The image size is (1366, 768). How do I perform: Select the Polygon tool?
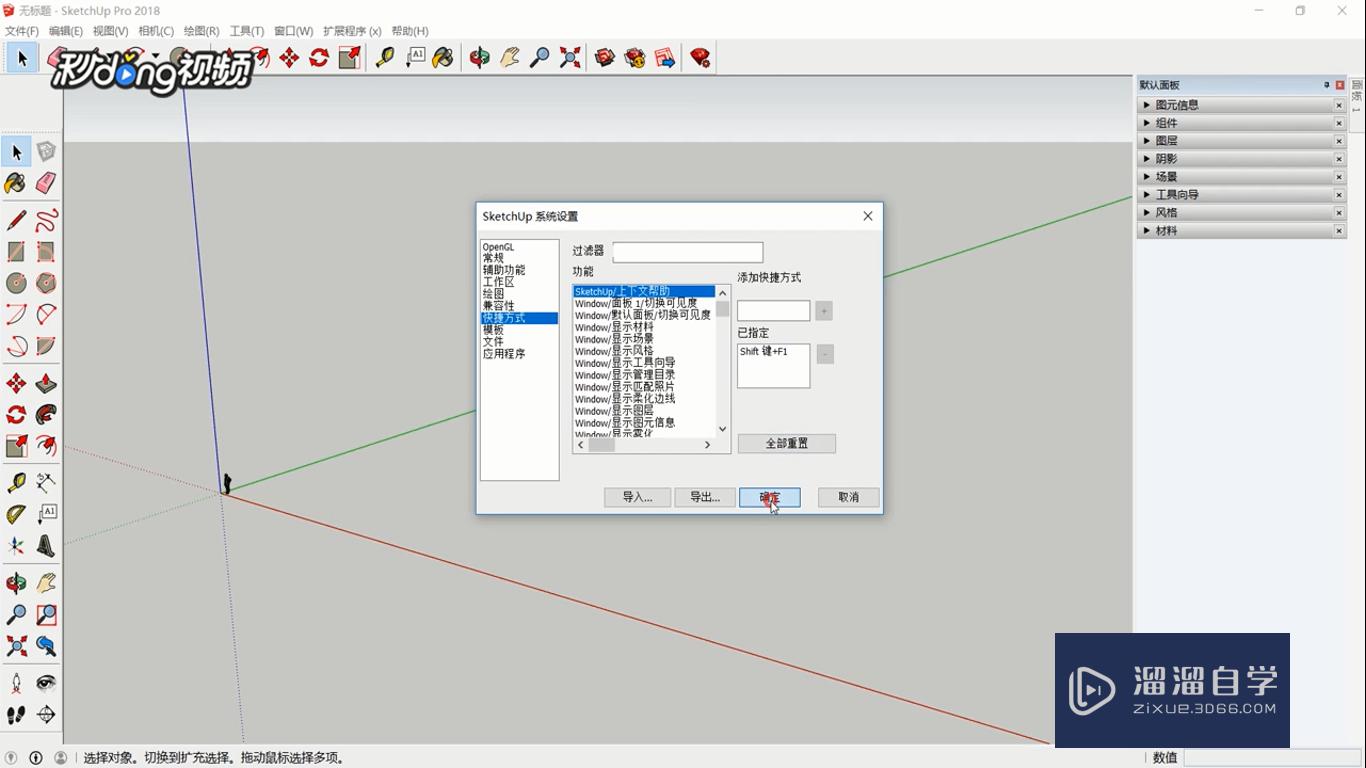point(46,283)
